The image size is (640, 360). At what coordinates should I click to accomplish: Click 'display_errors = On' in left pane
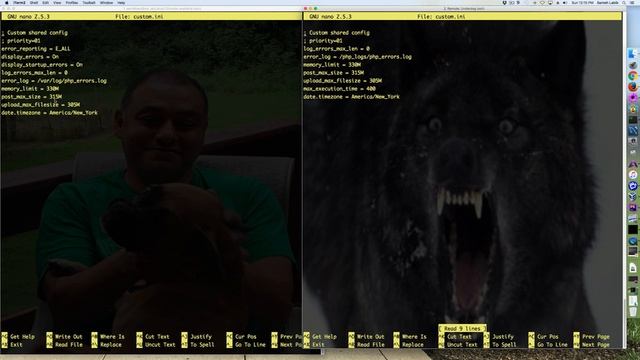[x=30, y=57]
